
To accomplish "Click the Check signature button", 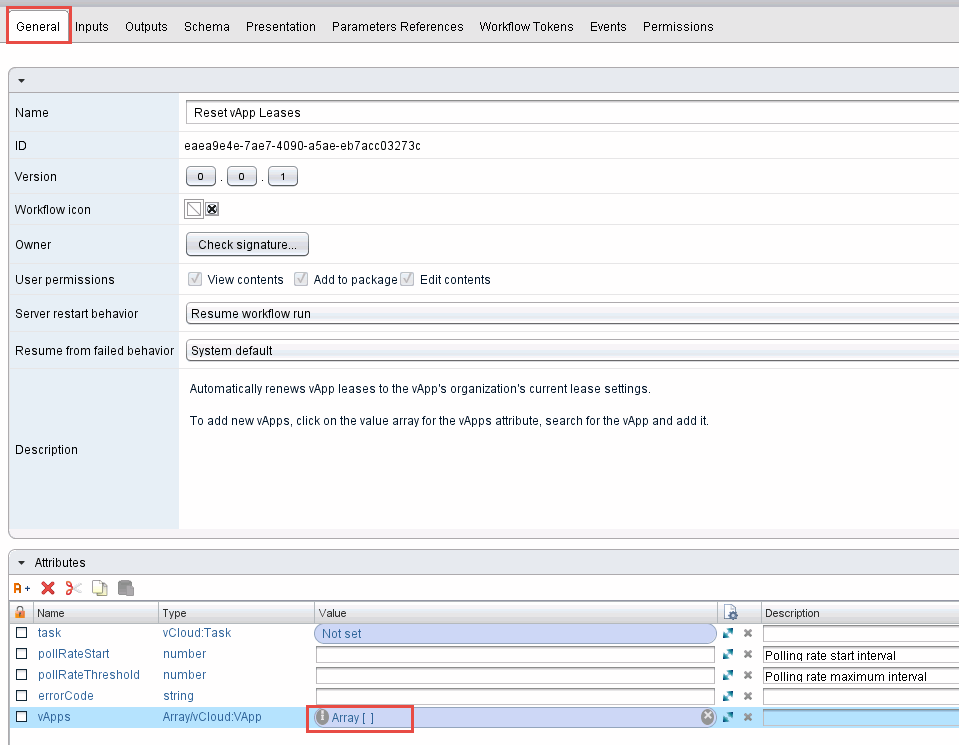I will point(247,245).
